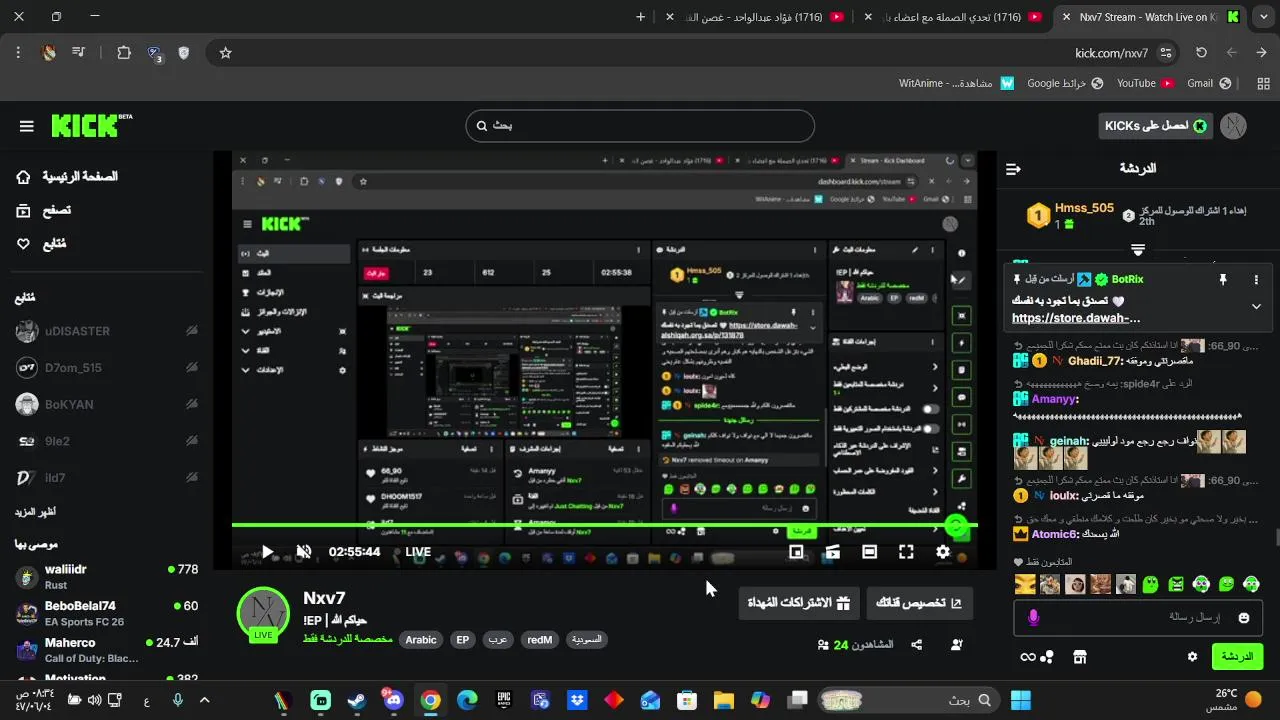Open the YouTube bookmark
The image size is (1280, 720).
pyautogui.click(x=1145, y=83)
